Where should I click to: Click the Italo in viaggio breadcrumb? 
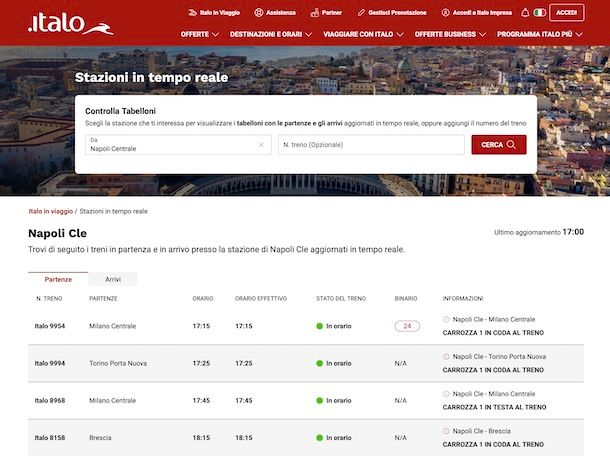(x=51, y=211)
